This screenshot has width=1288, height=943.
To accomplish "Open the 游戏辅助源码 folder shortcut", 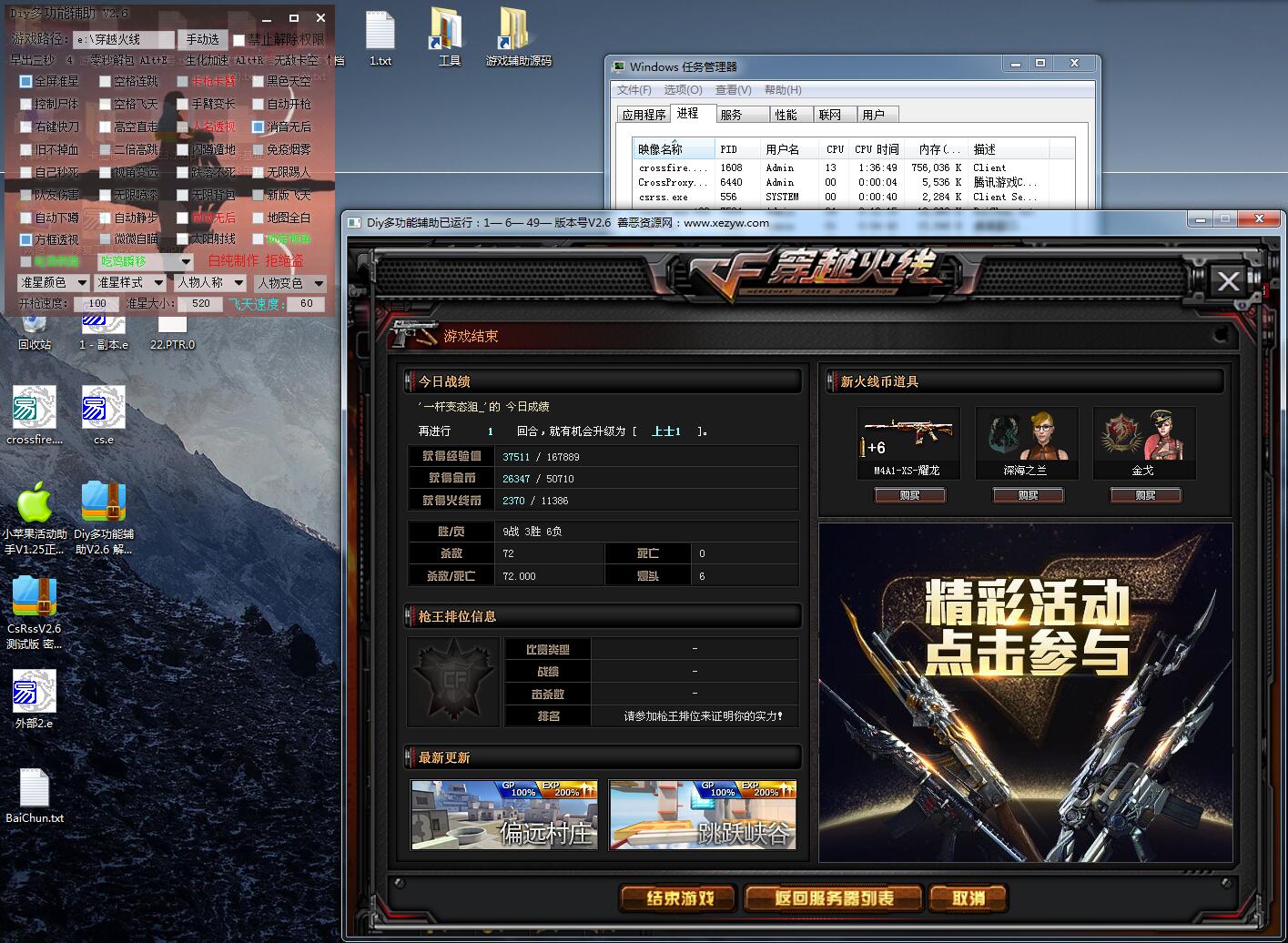I will click(x=517, y=32).
